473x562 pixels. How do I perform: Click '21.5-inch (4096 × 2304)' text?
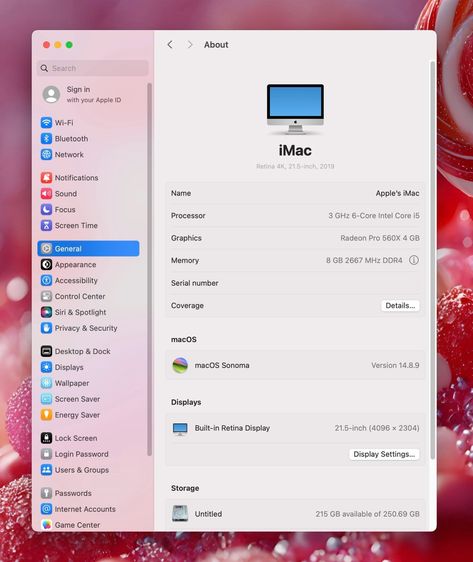point(377,428)
